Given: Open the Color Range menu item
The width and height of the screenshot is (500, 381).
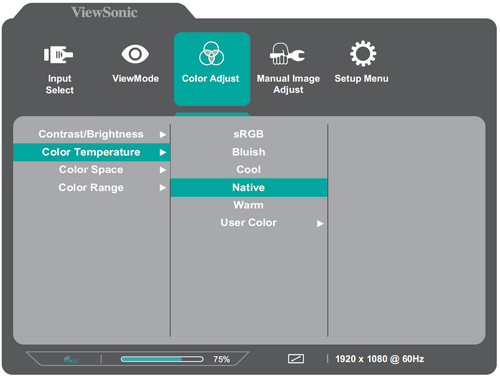Looking at the screenshot, I should 91,188.
